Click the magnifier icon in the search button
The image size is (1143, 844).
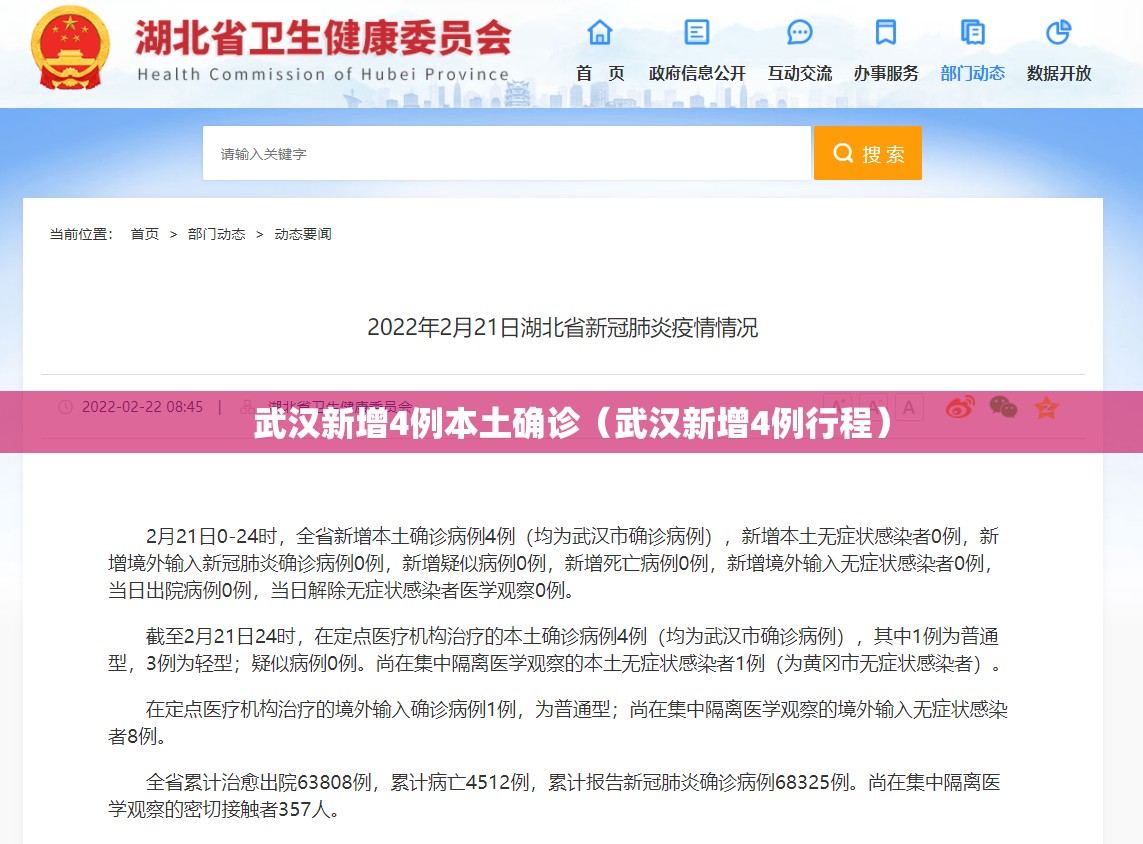pos(843,153)
